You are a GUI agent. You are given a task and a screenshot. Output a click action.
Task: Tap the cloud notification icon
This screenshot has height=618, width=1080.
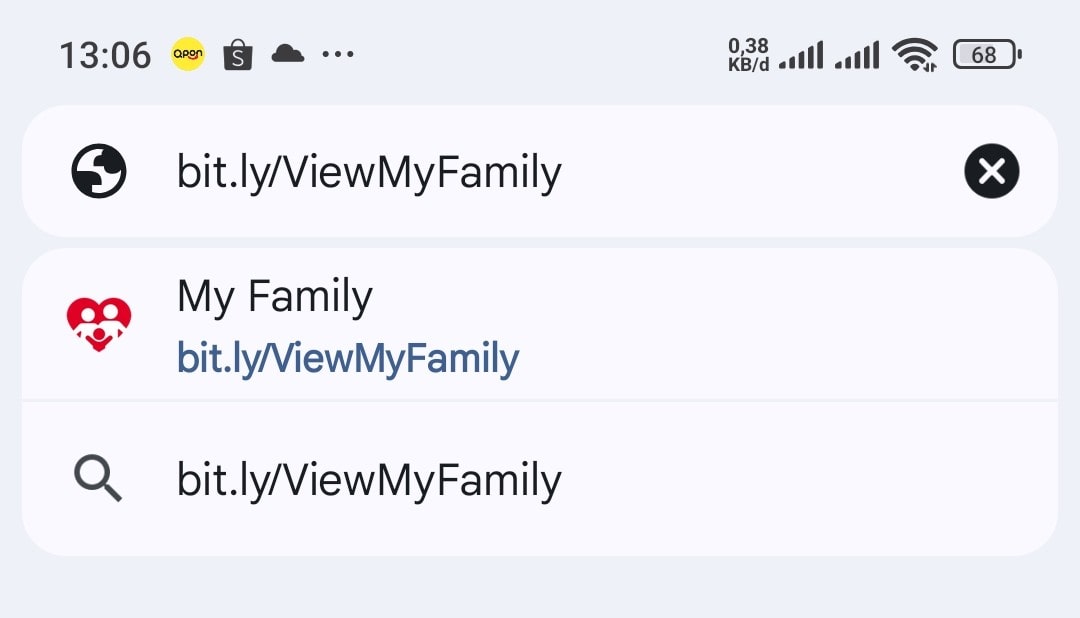click(x=287, y=53)
